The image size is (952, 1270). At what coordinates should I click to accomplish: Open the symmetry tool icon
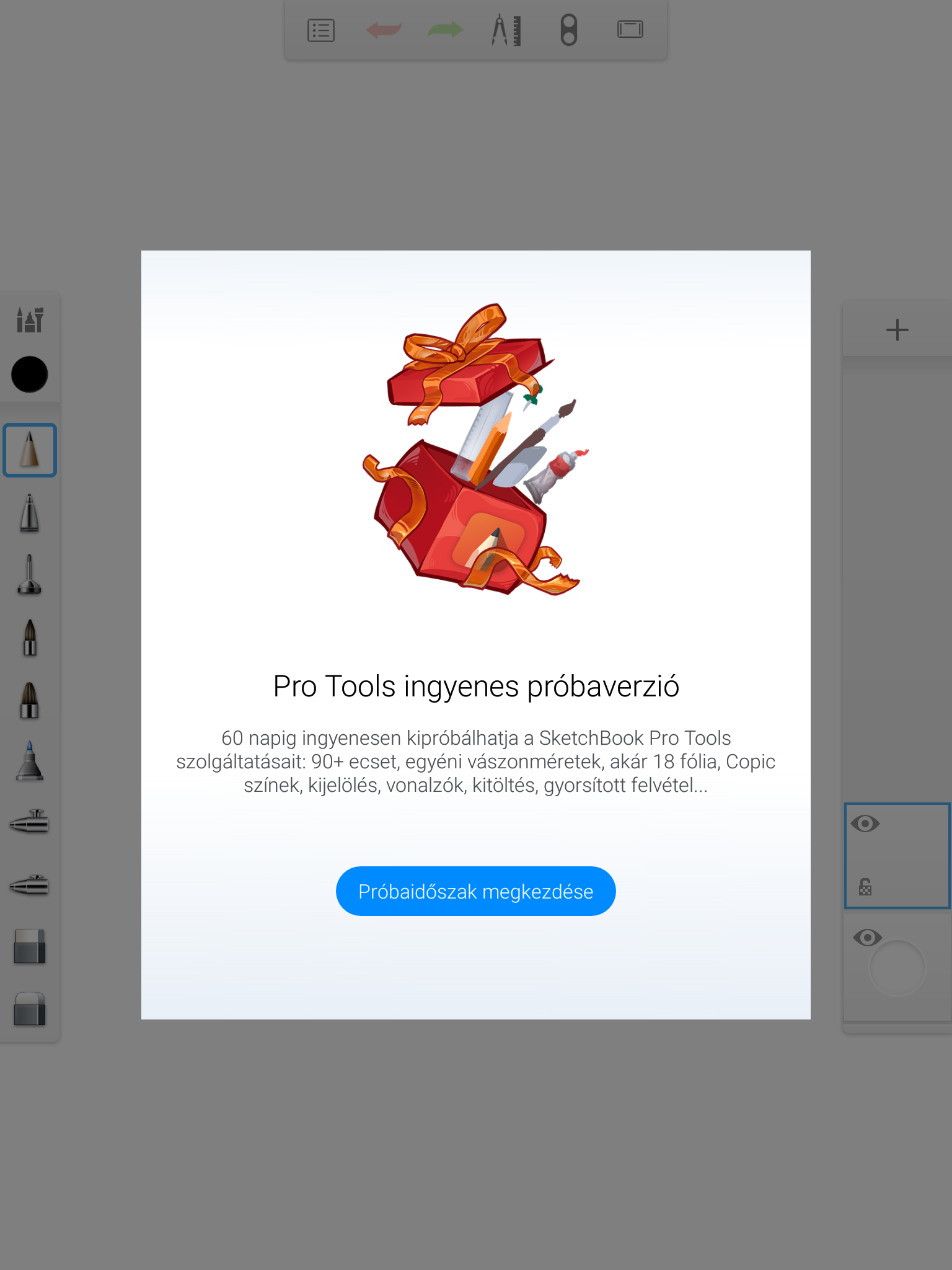coord(568,30)
